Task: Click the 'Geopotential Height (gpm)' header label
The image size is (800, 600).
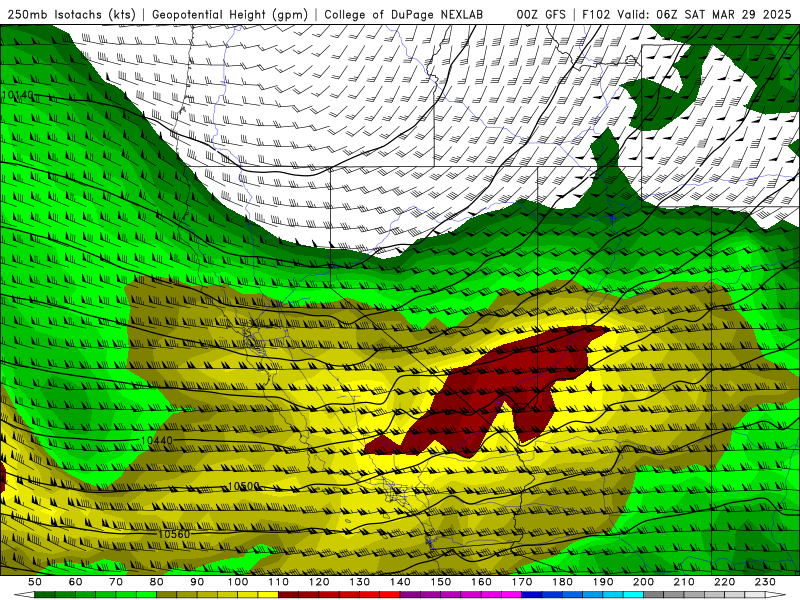Action: pyautogui.click(x=230, y=15)
